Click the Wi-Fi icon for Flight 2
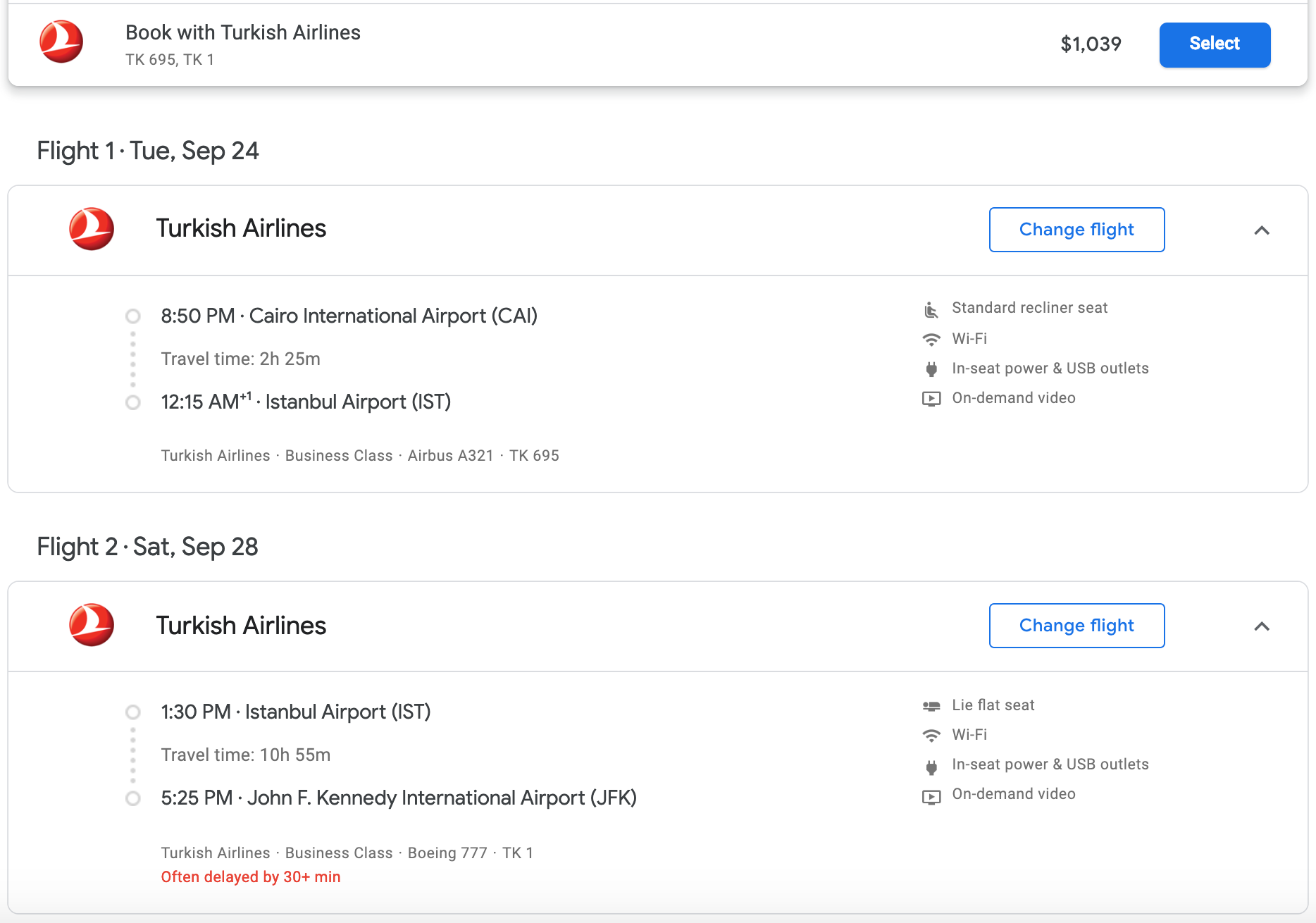The height and width of the screenshot is (923, 1316). pyautogui.click(x=931, y=736)
